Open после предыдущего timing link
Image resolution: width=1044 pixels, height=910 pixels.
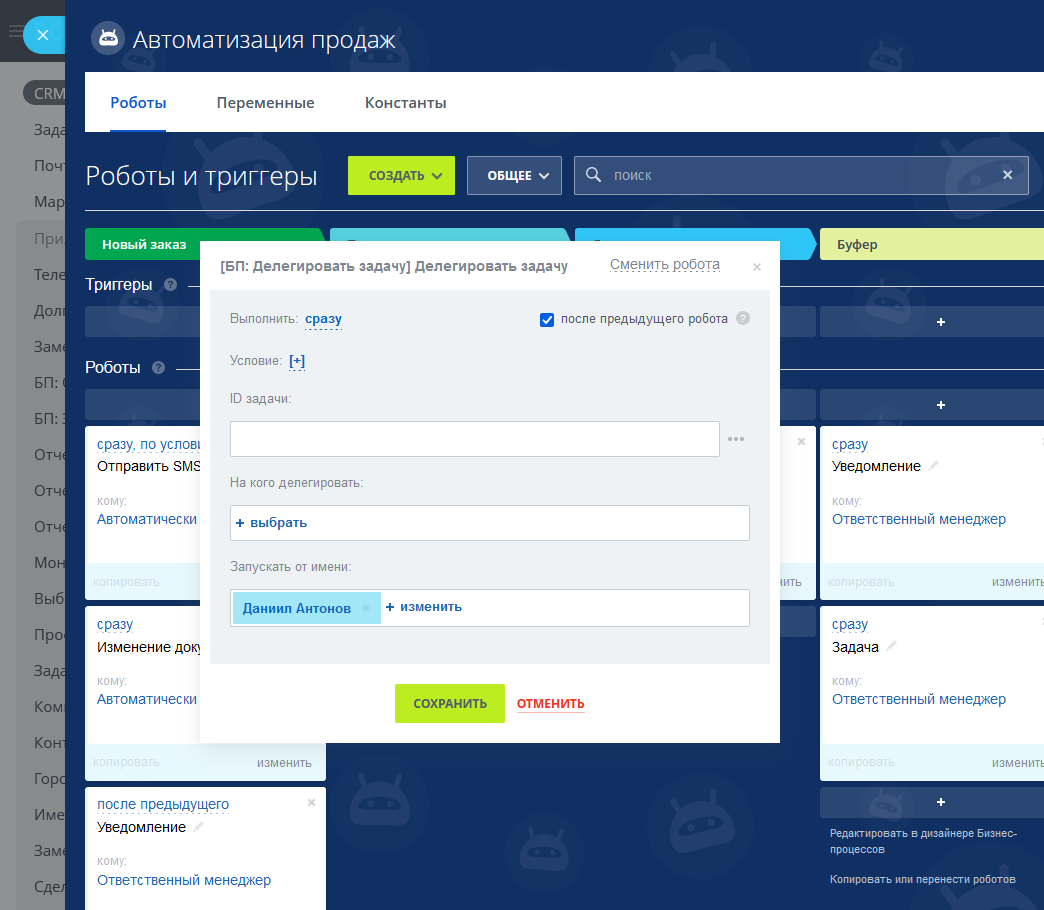(x=163, y=804)
